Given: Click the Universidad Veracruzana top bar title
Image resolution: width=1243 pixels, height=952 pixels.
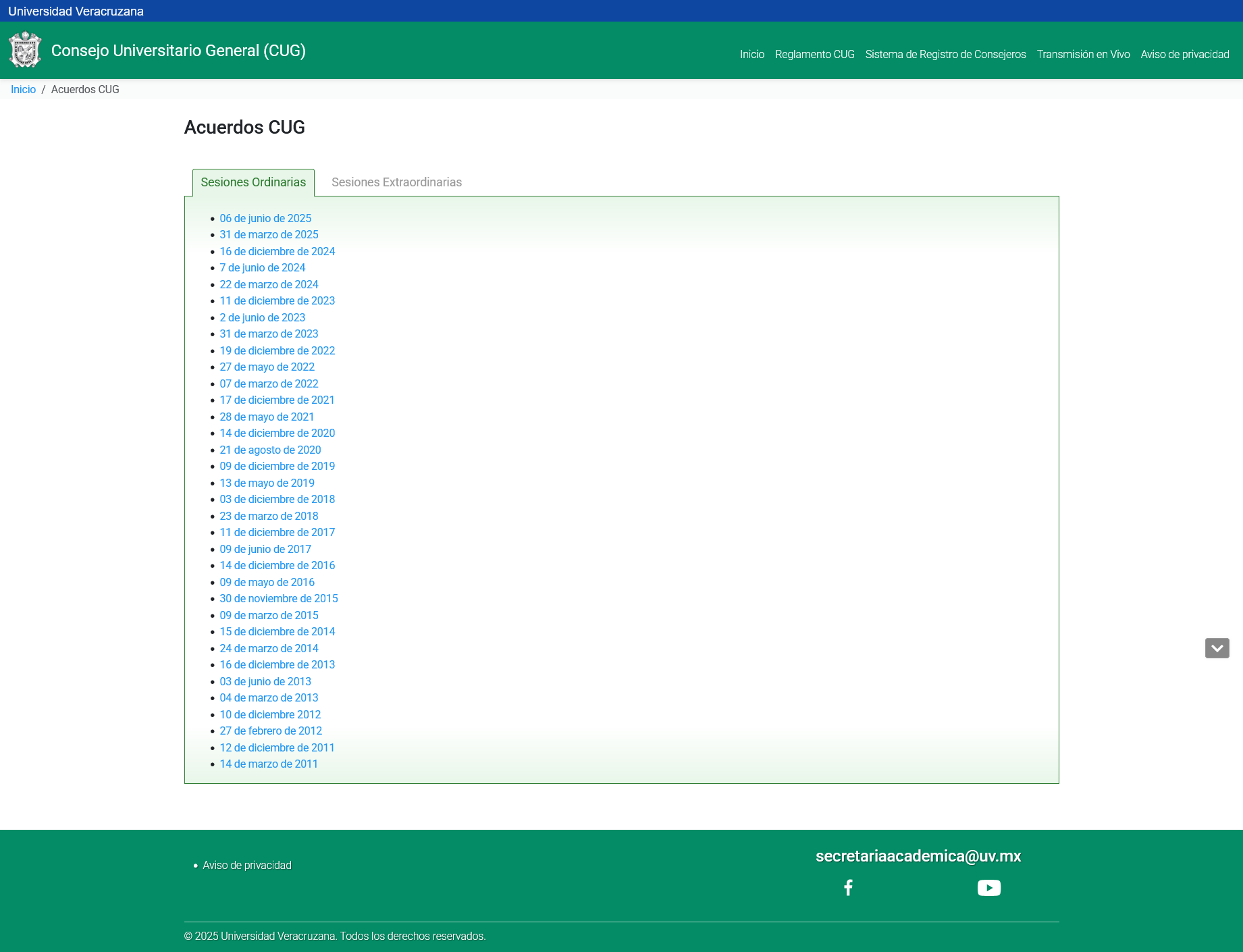Looking at the screenshot, I should 76,11.
